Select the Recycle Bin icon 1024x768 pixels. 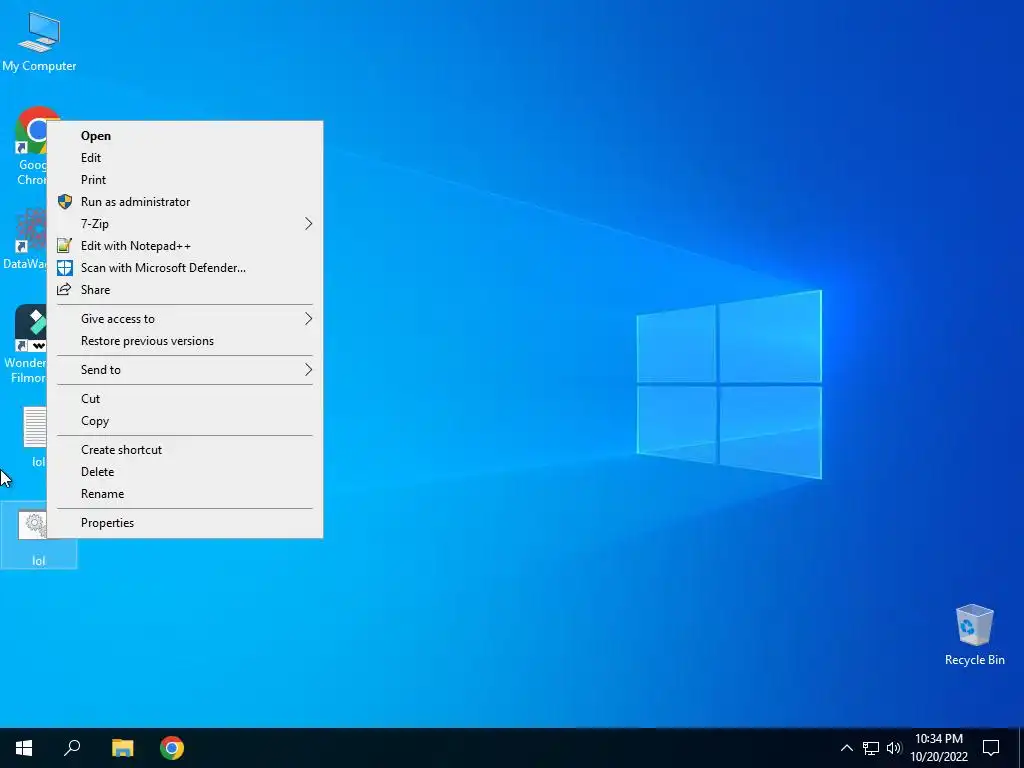[x=974, y=634]
